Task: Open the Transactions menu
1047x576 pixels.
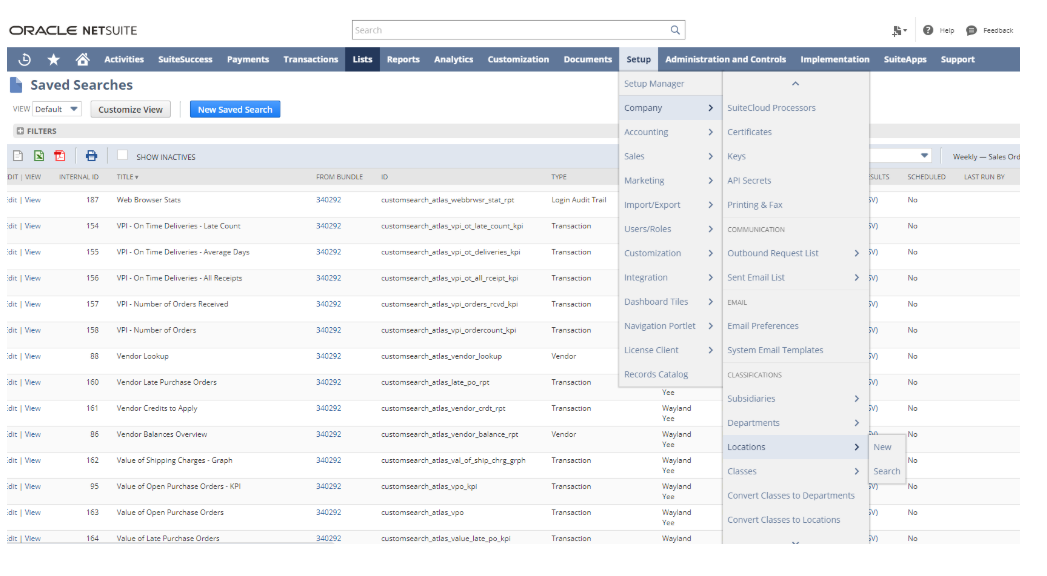Action: tap(310, 59)
